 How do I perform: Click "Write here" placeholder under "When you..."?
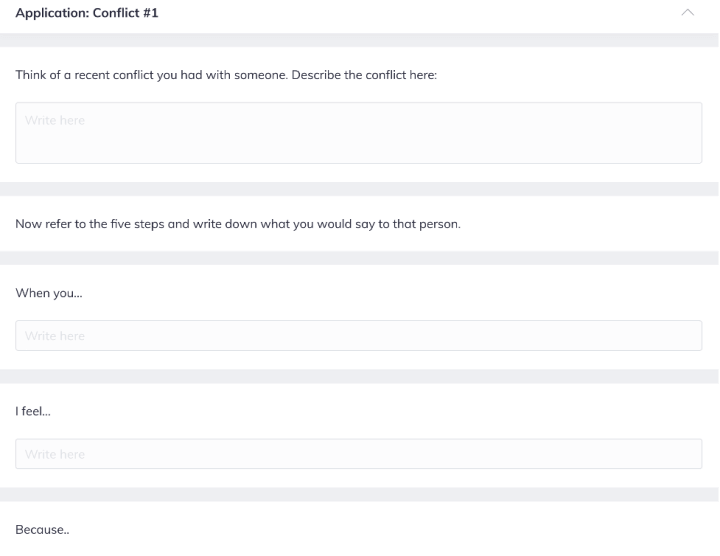pos(55,336)
